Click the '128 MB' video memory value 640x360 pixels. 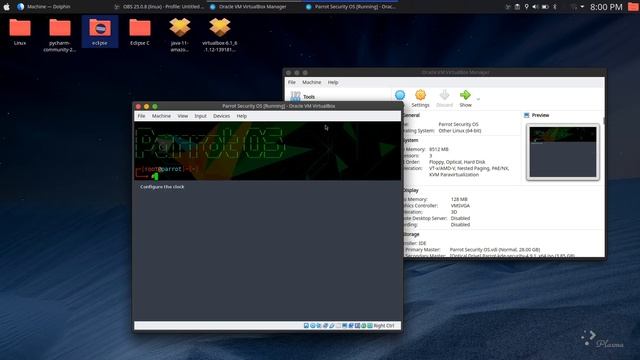pyautogui.click(x=459, y=199)
